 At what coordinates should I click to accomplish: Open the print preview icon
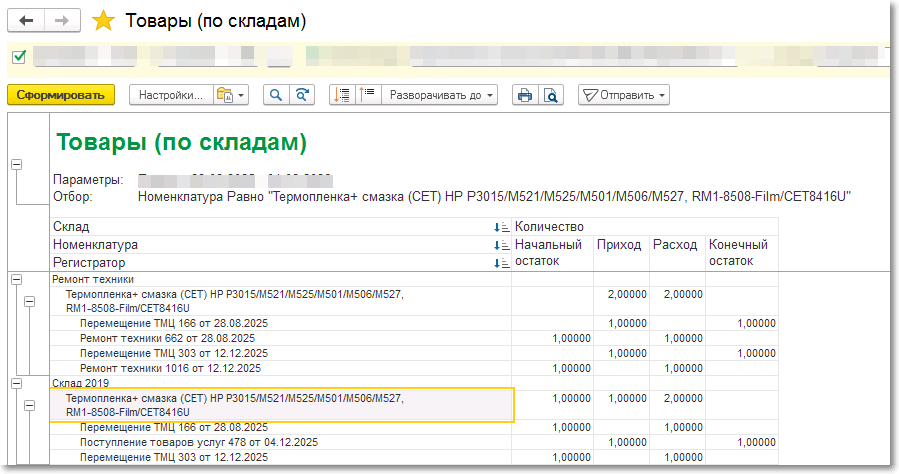tap(550, 95)
